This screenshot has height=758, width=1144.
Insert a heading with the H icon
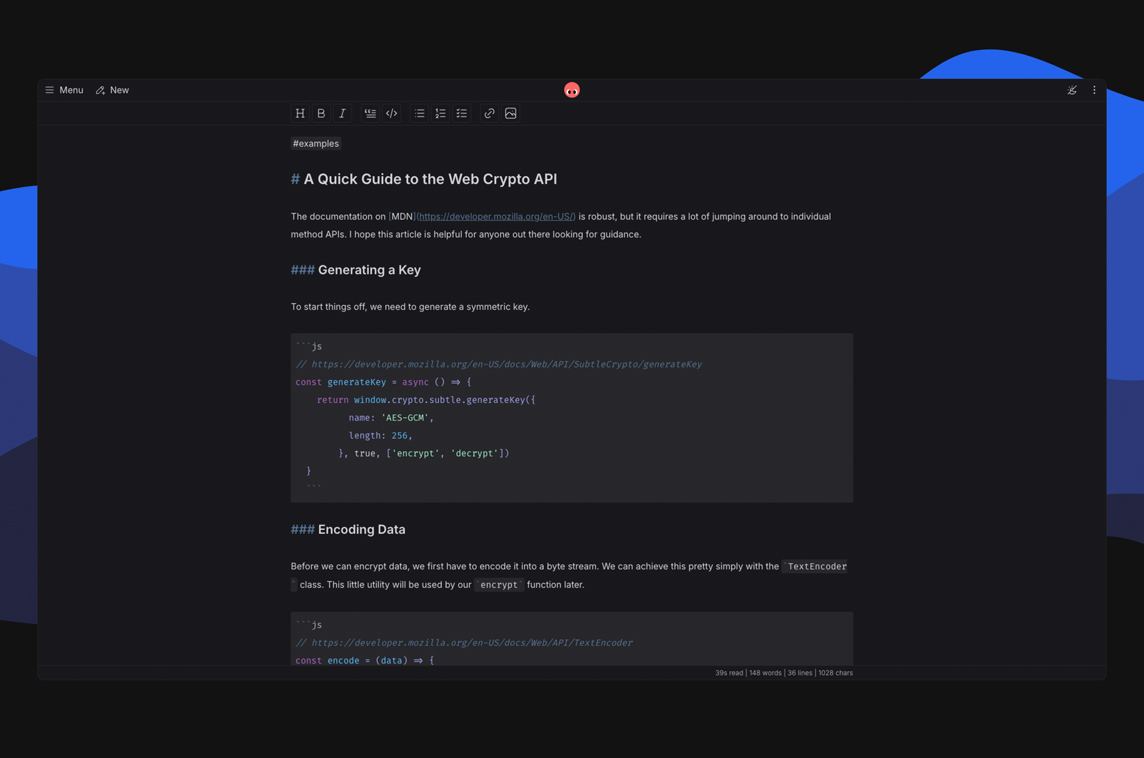tap(300, 114)
